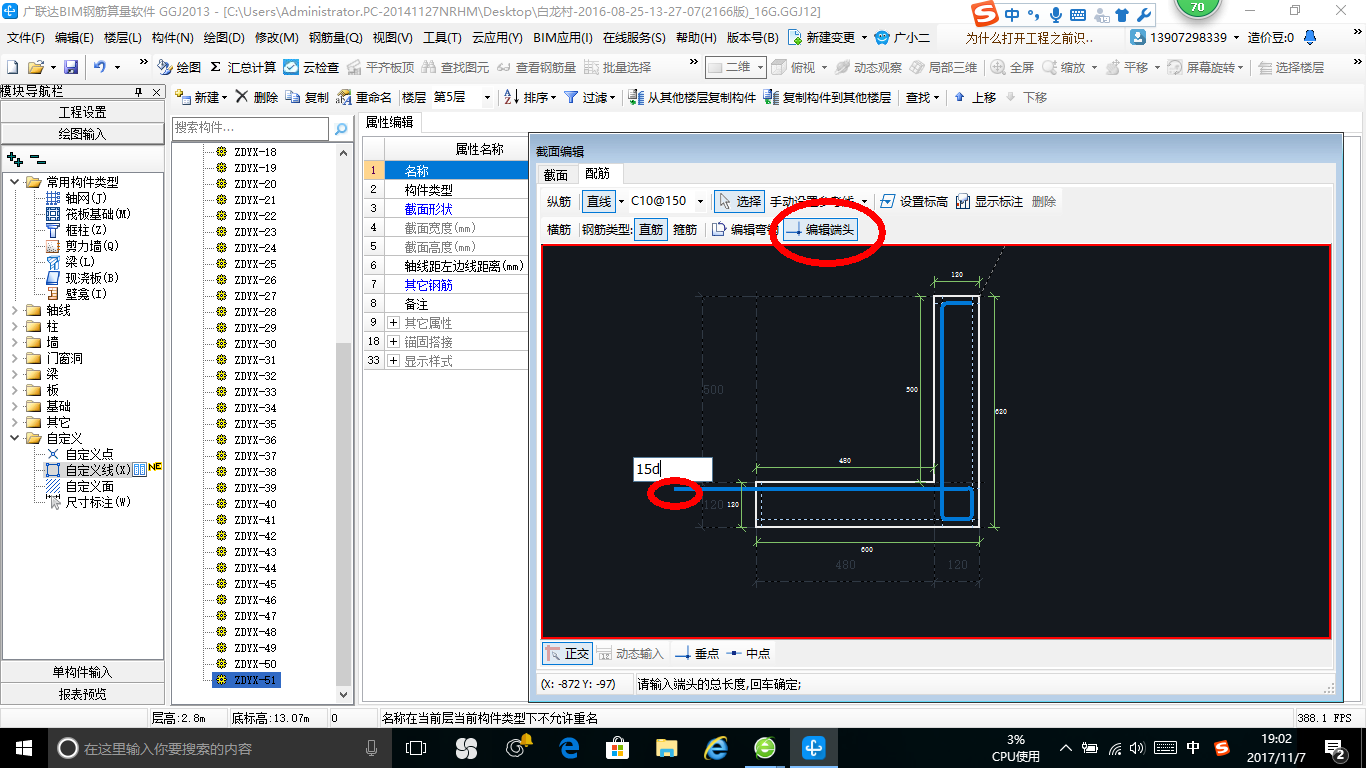Select ZDYX-40 in component list
Viewport: 1366px width, 768px height.
coord(255,504)
